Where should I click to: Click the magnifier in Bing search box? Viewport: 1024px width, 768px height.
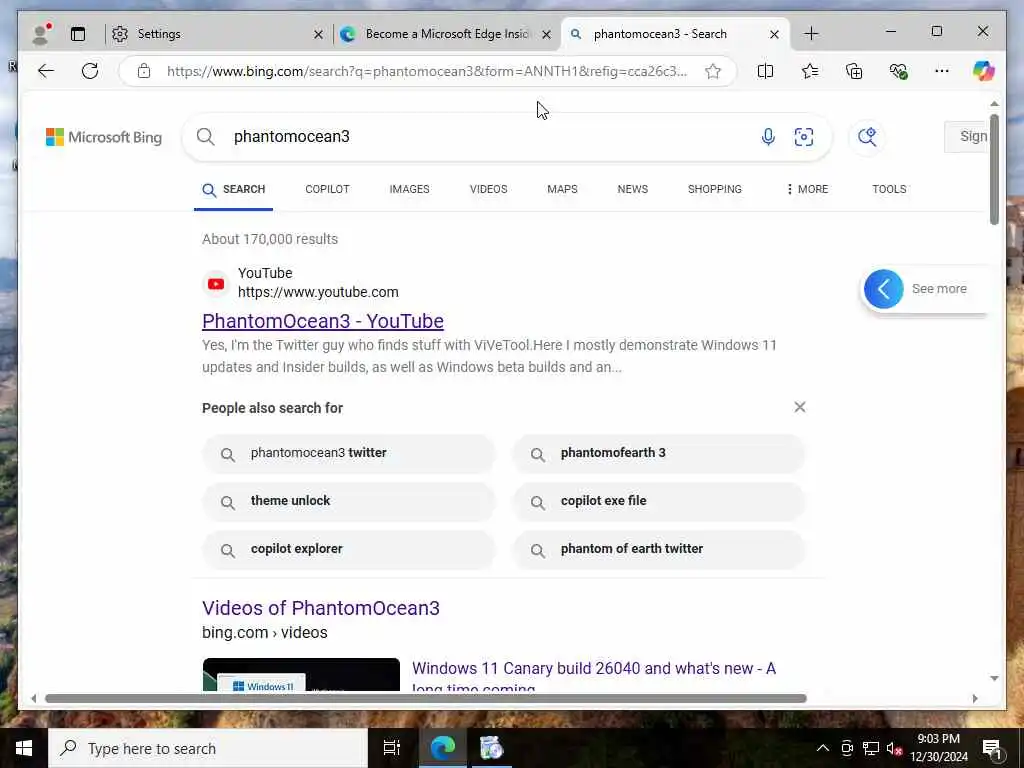pyautogui.click(x=206, y=136)
